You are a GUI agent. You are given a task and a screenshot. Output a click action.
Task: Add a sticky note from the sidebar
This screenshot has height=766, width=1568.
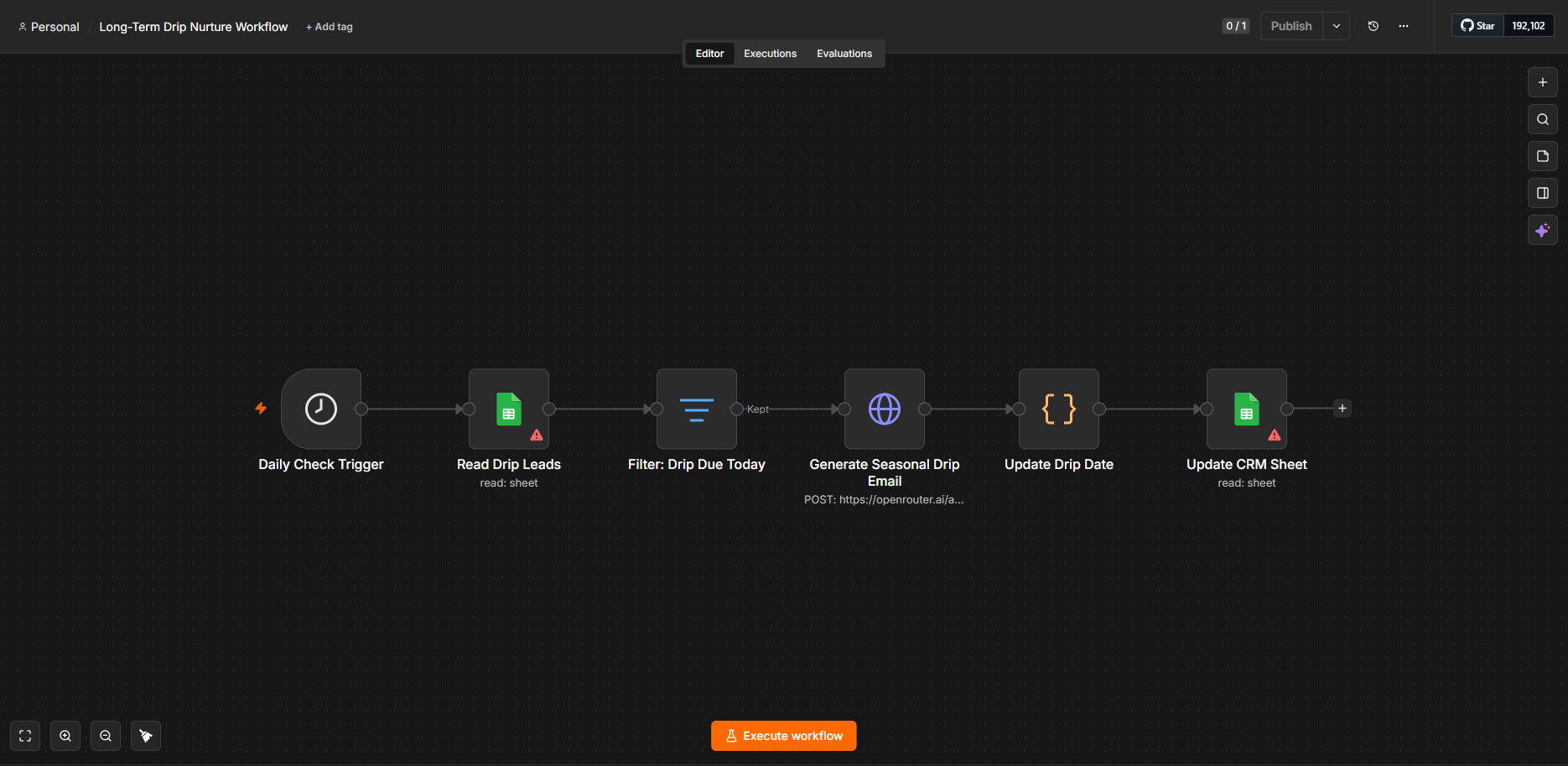click(x=1543, y=156)
